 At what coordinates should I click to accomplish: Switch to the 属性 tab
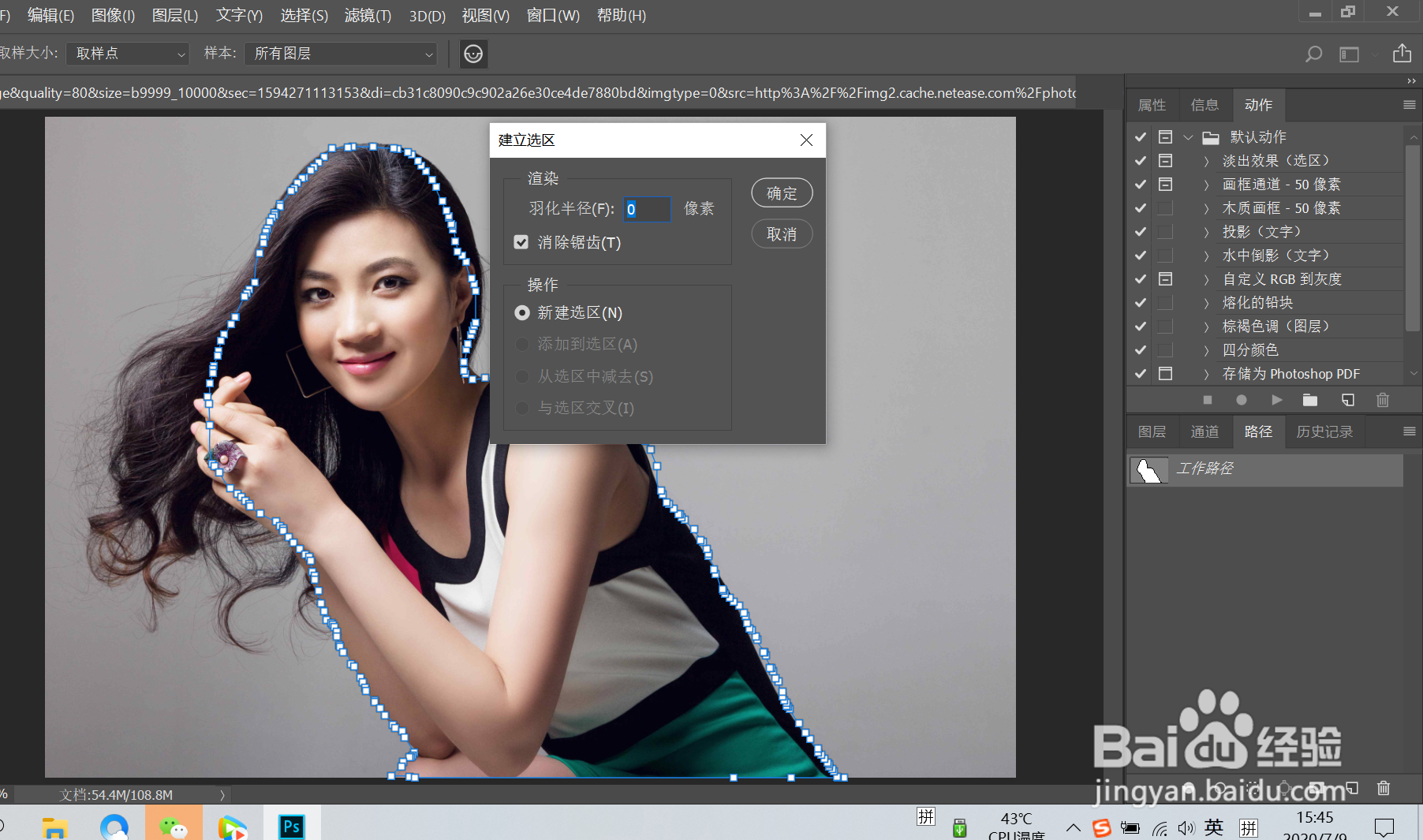[1152, 105]
